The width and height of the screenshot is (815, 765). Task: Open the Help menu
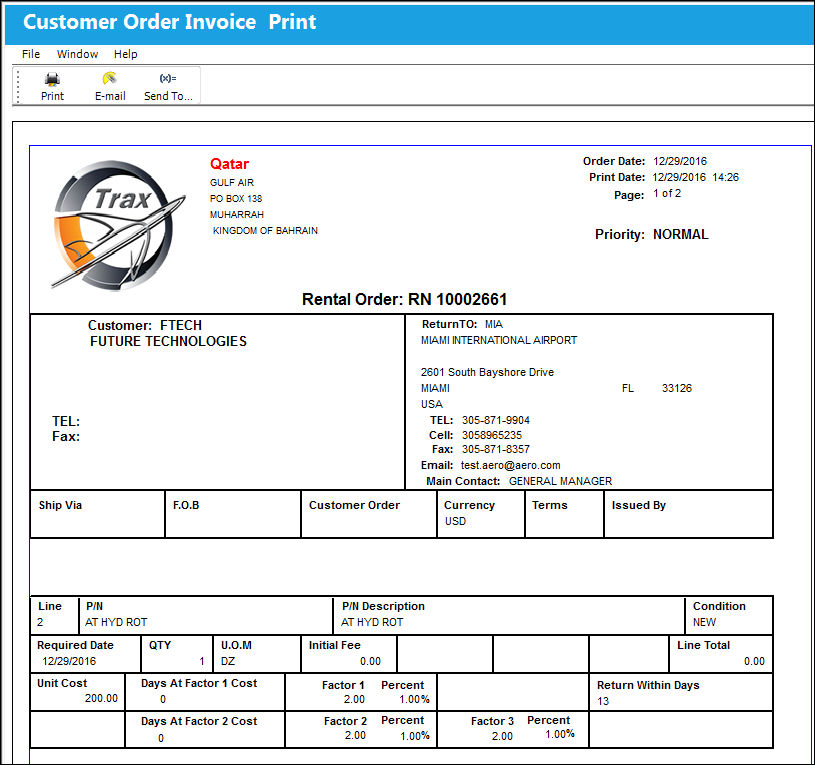pyautogui.click(x=126, y=54)
